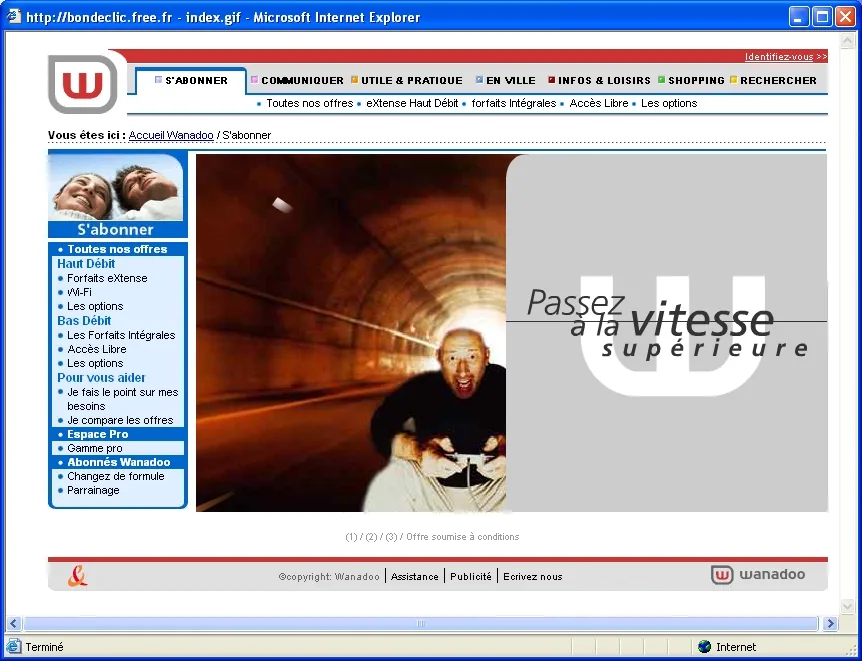The height and width of the screenshot is (661, 862).
Task: Open the RECHERCHER tab
Action: tap(773, 80)
